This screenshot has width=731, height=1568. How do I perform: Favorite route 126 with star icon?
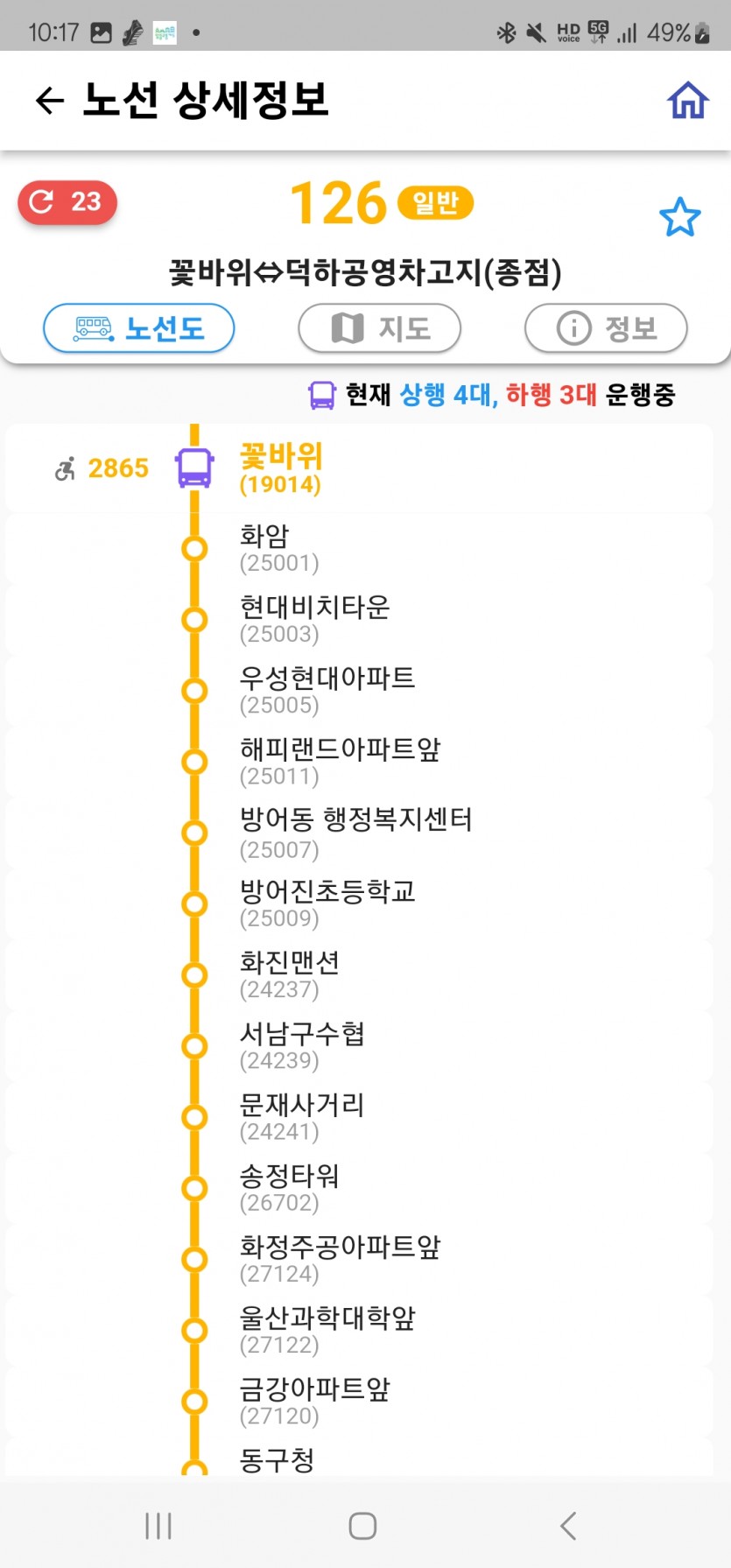679,217
